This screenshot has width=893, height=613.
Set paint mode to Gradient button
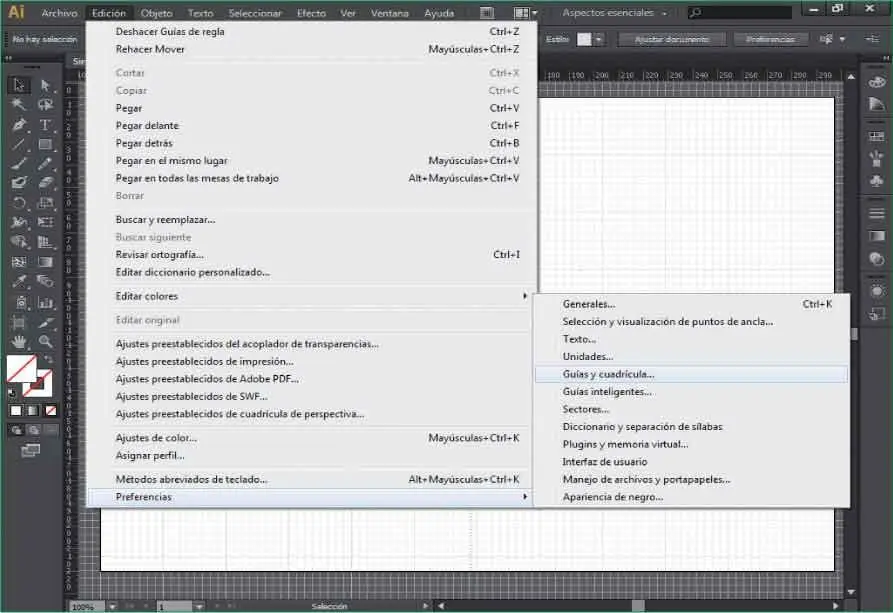34,410
